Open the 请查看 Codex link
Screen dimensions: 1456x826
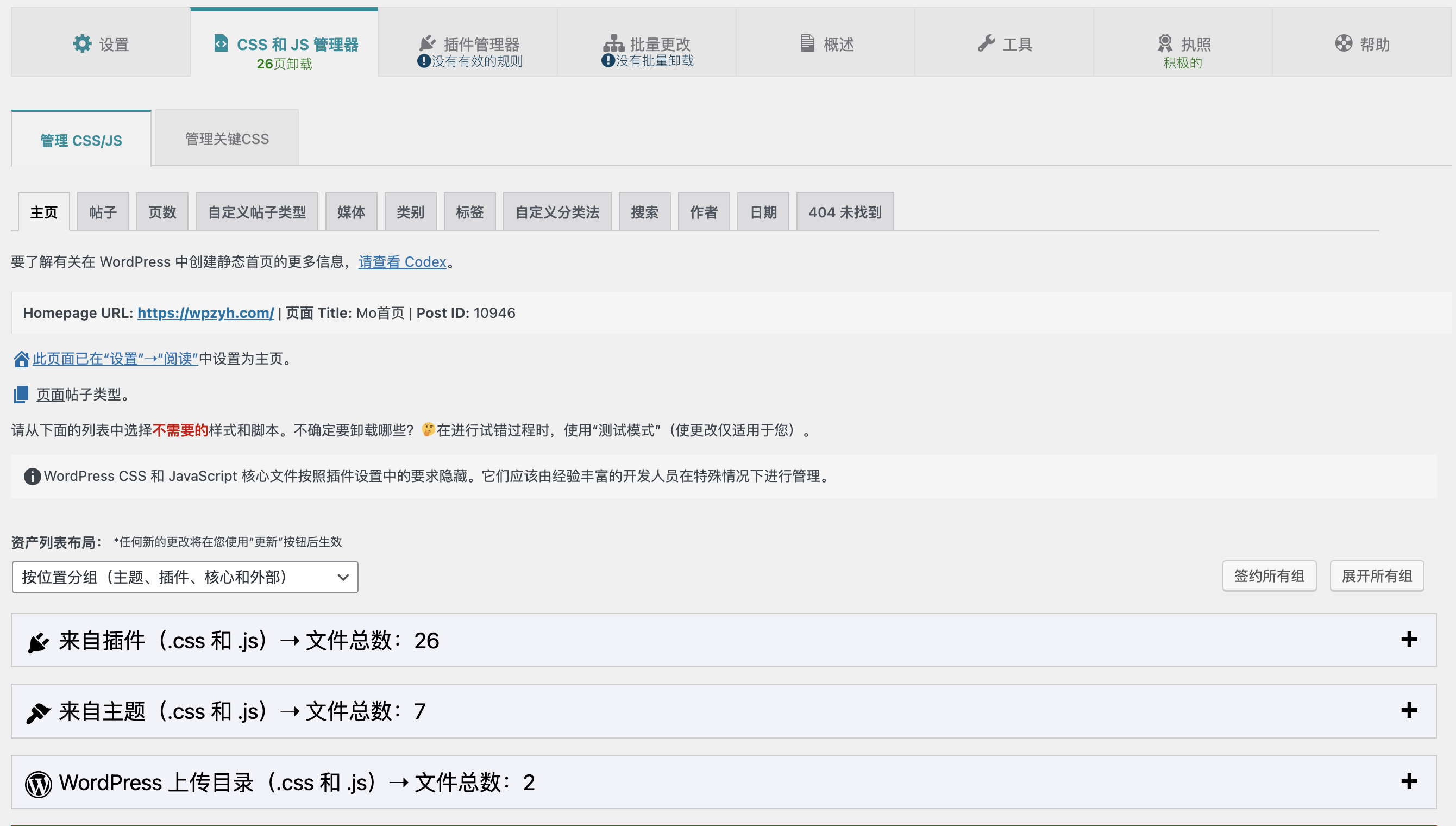tap(402, 262)
